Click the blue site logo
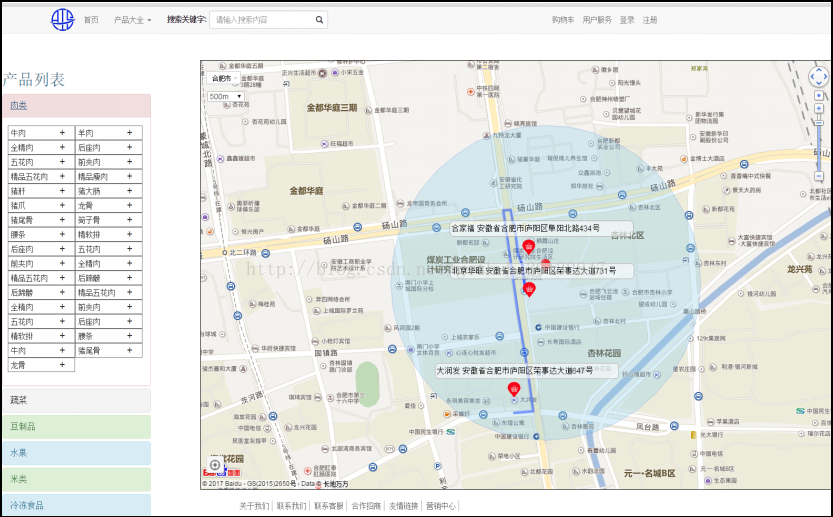 62,20
